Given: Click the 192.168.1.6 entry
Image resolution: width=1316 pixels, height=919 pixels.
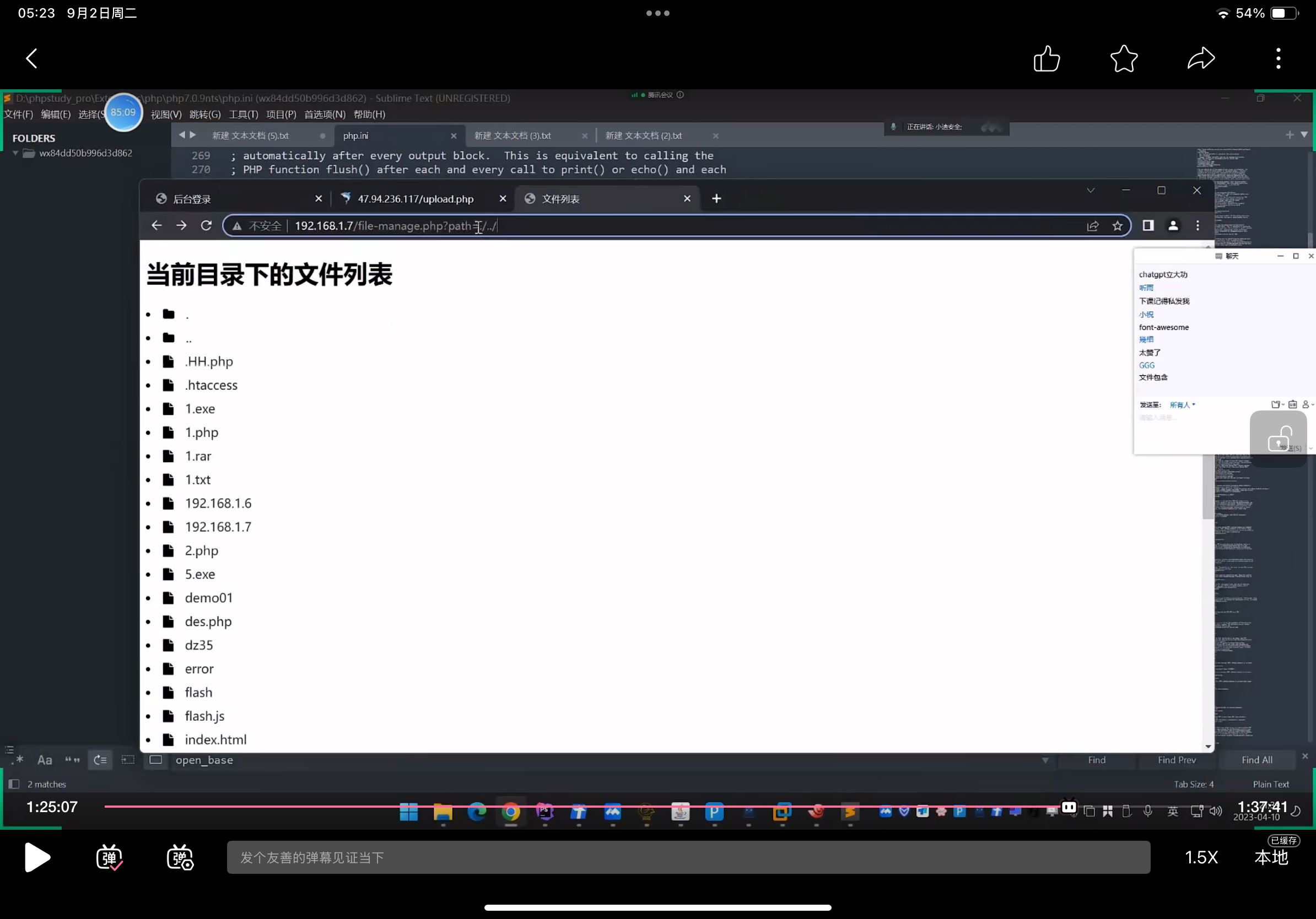Looking at the screenshot, I should pos(218,503).
